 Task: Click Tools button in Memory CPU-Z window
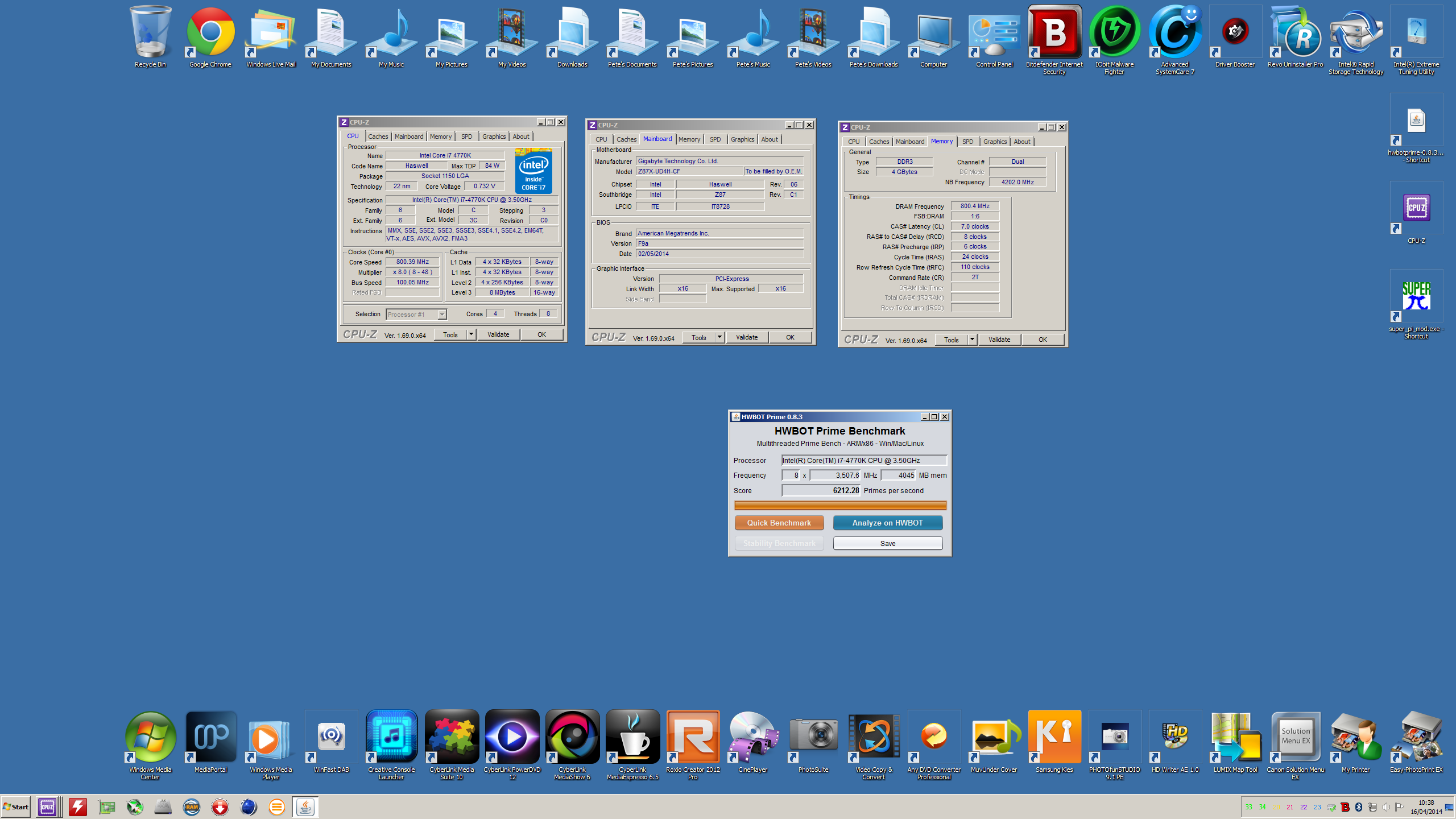[951, 340]
